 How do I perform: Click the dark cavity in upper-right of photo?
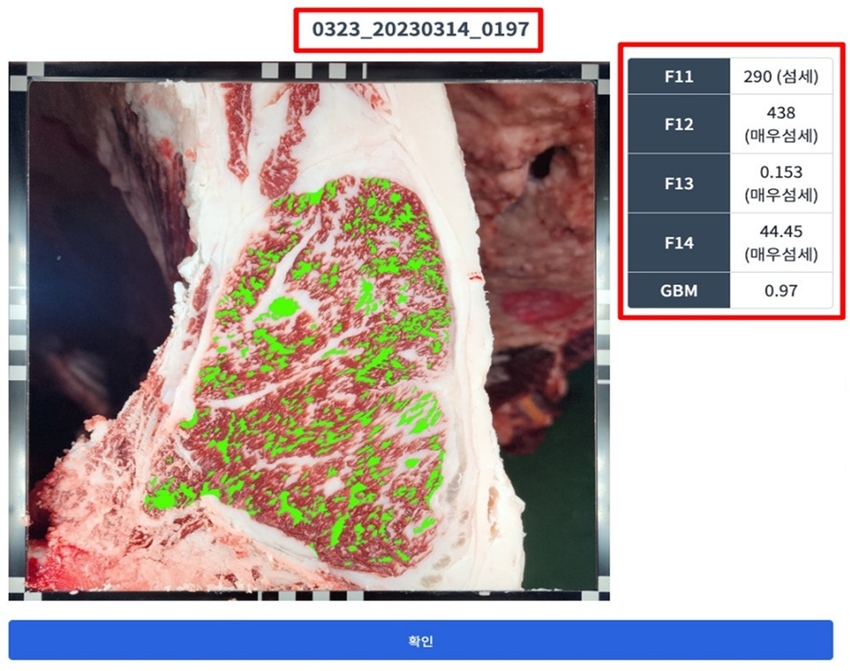tap(550, 160)
